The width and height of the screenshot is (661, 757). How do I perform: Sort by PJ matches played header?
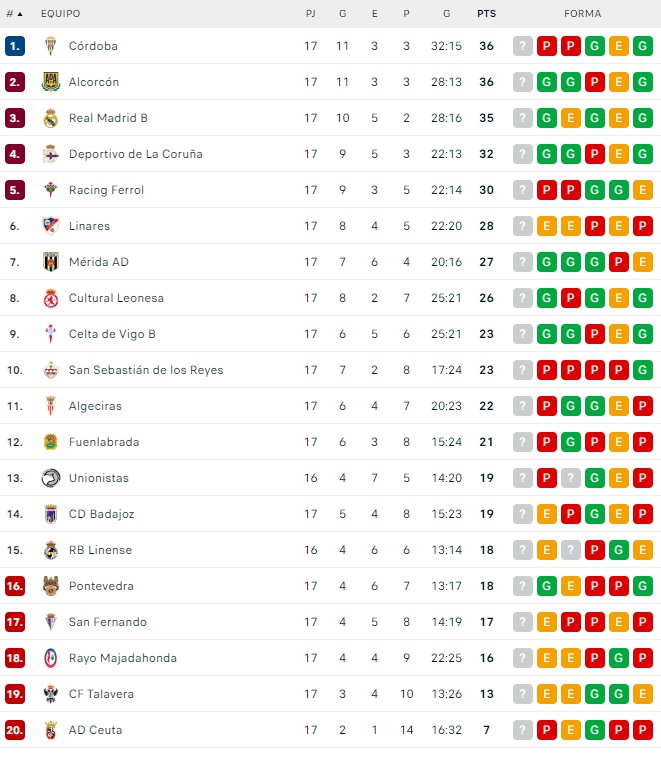[x=310, y=14]
